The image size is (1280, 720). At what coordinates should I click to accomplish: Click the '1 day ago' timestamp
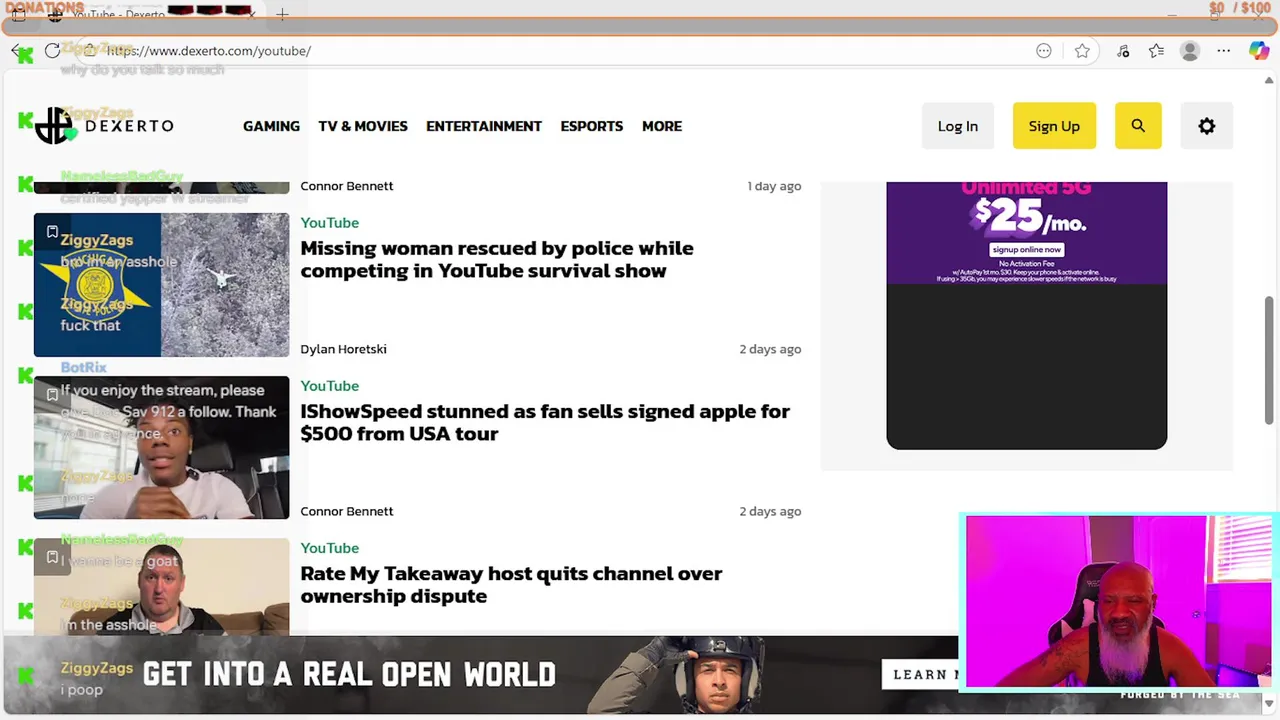[774, 186]
